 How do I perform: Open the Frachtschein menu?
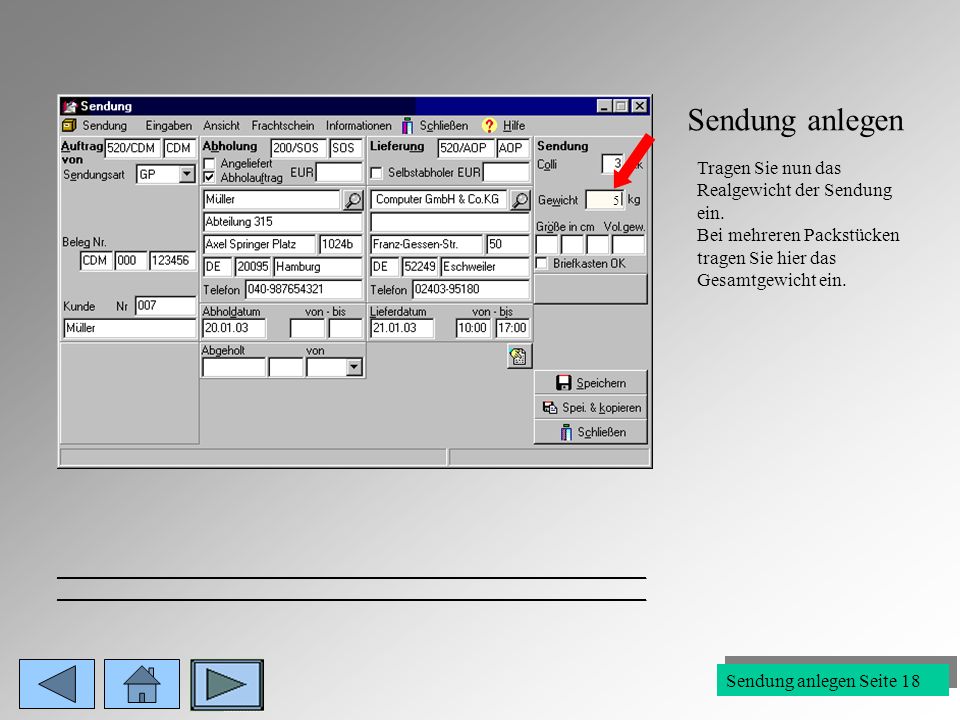point(283,126)
